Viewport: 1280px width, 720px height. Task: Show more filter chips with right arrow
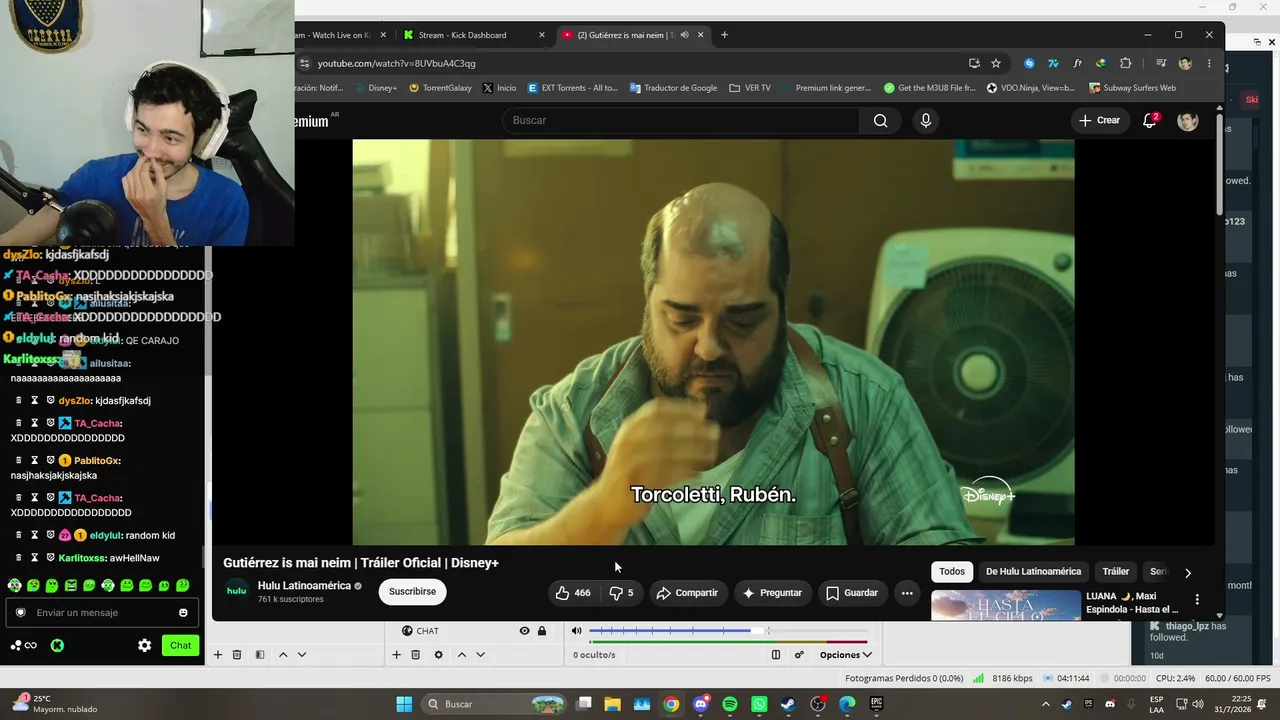point(1187,573)
